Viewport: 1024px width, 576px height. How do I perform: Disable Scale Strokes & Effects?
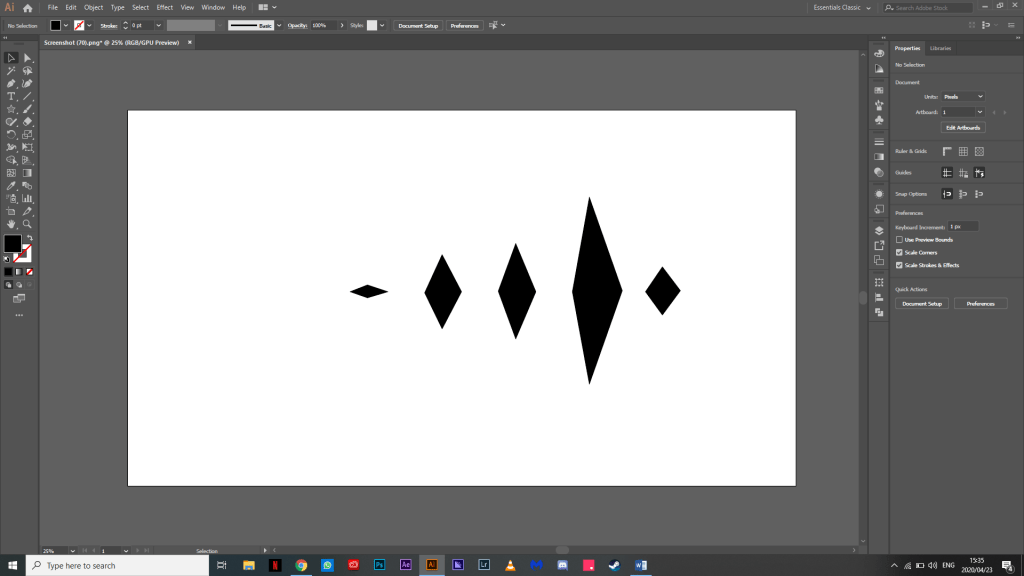click(899, 265)
